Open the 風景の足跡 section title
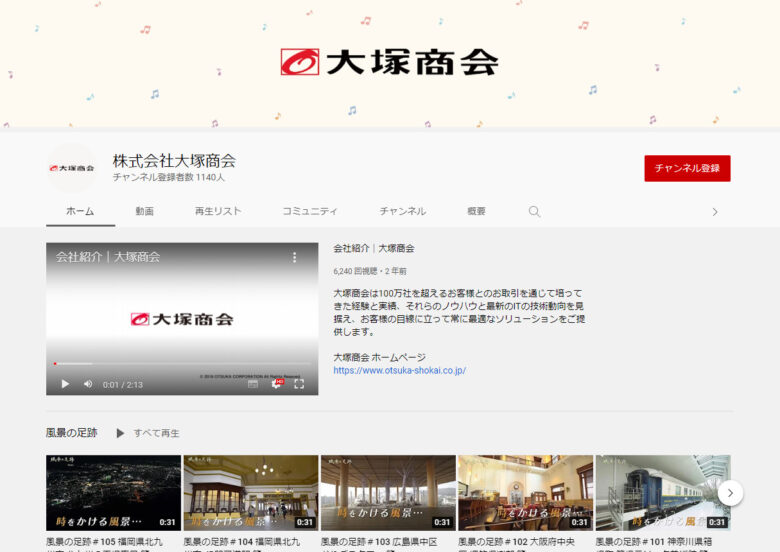Viewport: 780px width, 552px height. 72,433
